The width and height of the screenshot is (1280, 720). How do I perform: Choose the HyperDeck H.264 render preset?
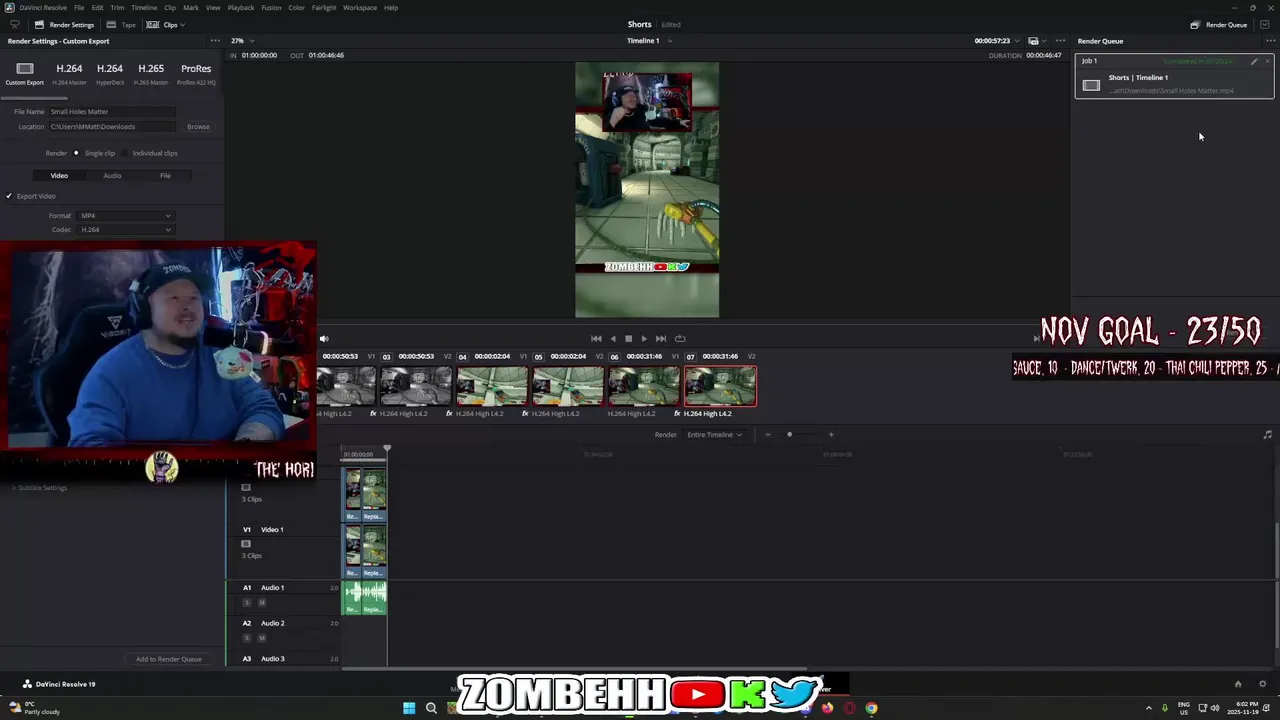[109, 73]
